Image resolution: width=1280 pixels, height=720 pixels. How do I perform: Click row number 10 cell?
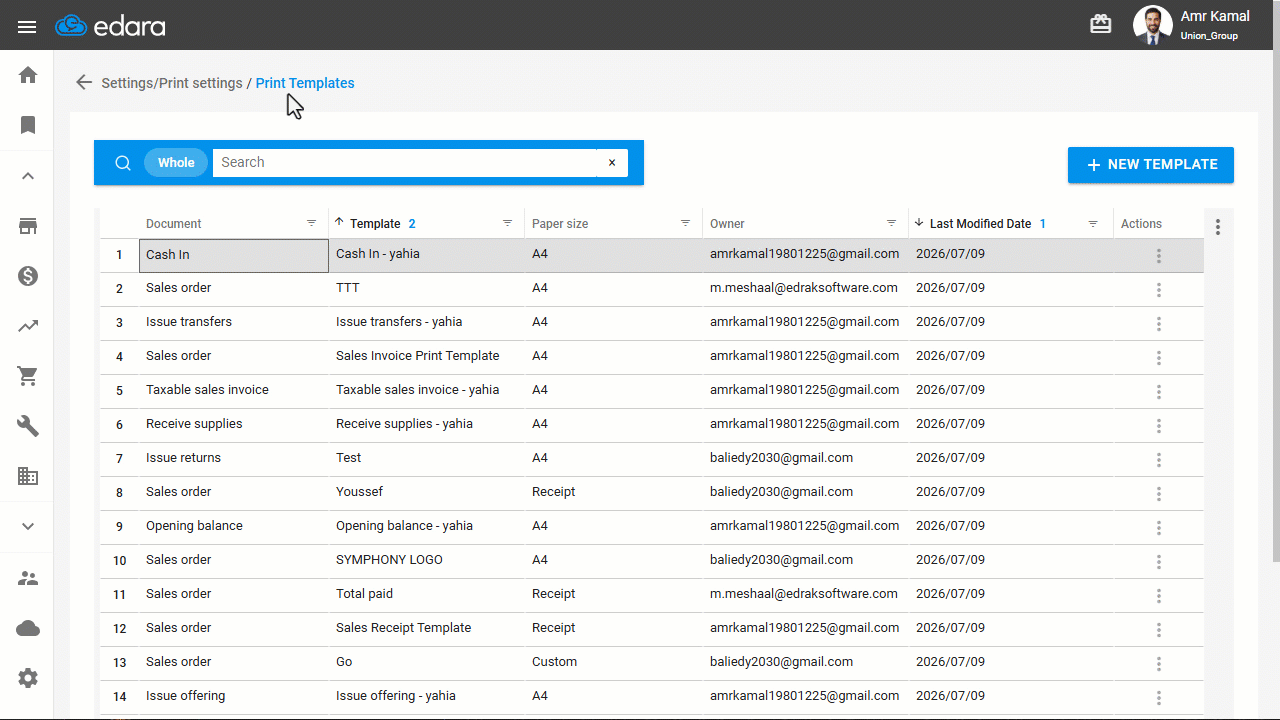click(x=119, y=561)
